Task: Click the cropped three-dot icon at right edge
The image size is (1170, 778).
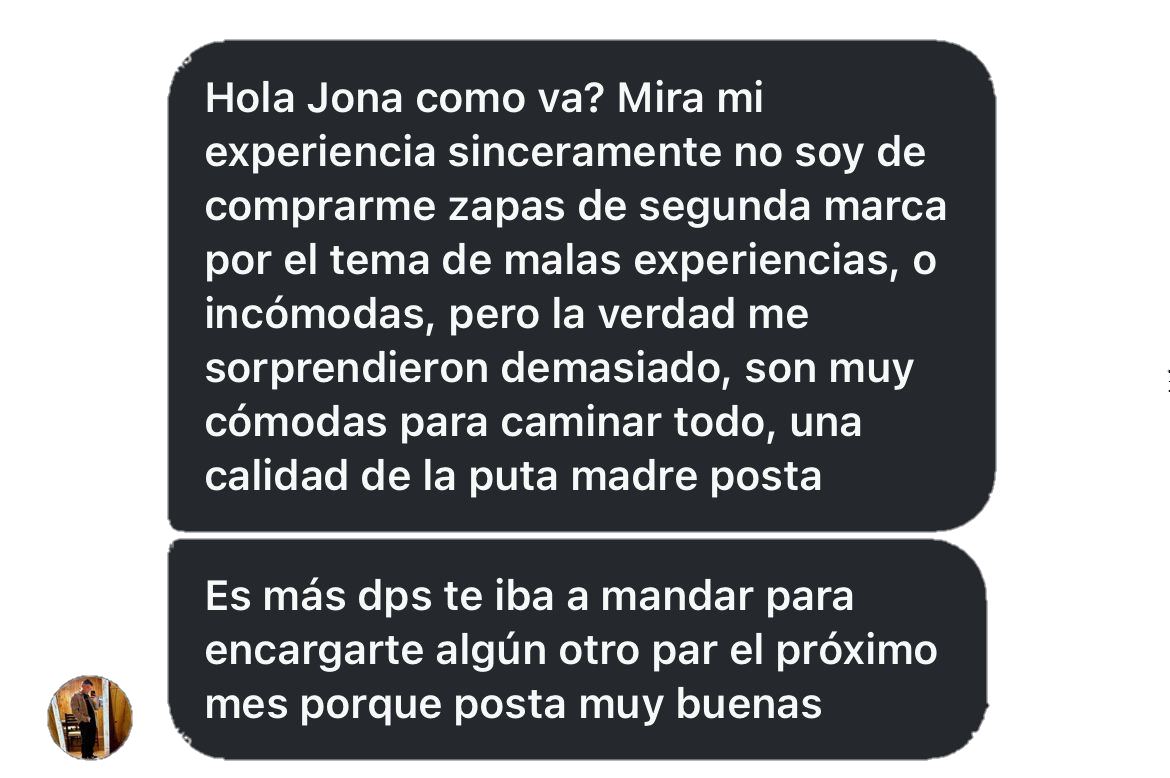Action: (x=1168, y=380)
